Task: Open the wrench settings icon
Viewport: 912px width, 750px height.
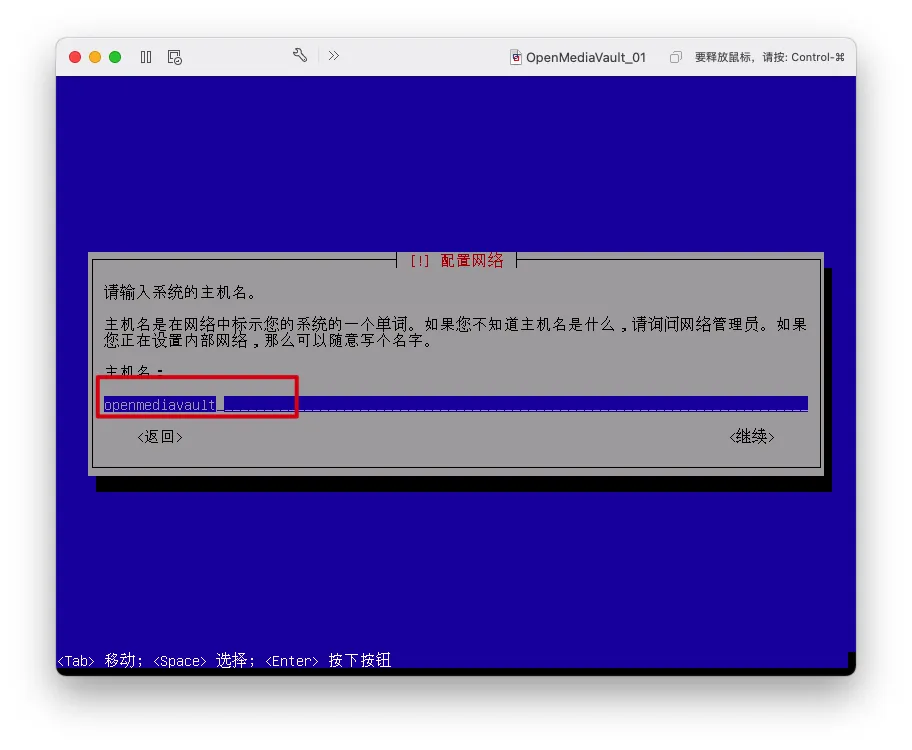Action: coord(300,56)
